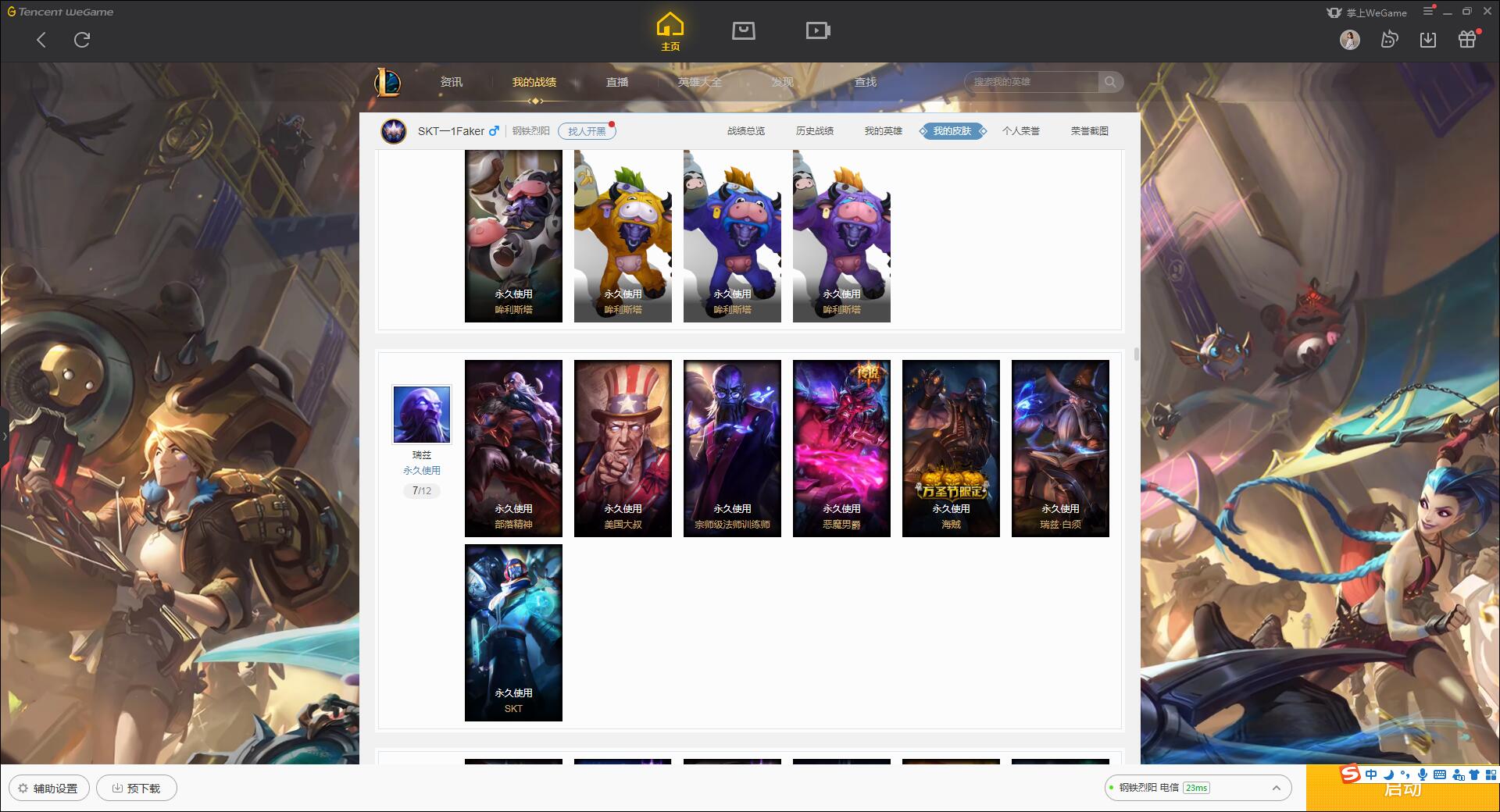Open the 美国大叔 Ryze skin card
Viewport: 1500px width, 812px height.
[x=623, y=448]
